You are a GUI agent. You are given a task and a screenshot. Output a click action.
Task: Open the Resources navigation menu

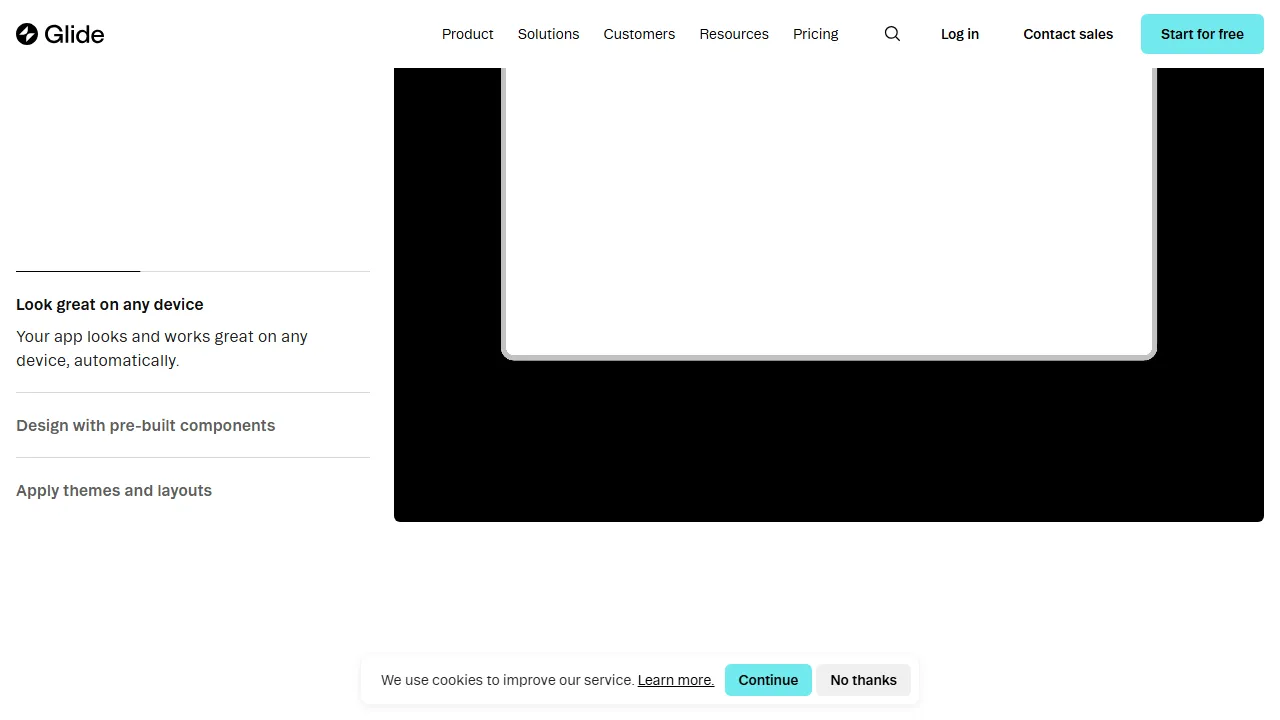pos(733,34)
